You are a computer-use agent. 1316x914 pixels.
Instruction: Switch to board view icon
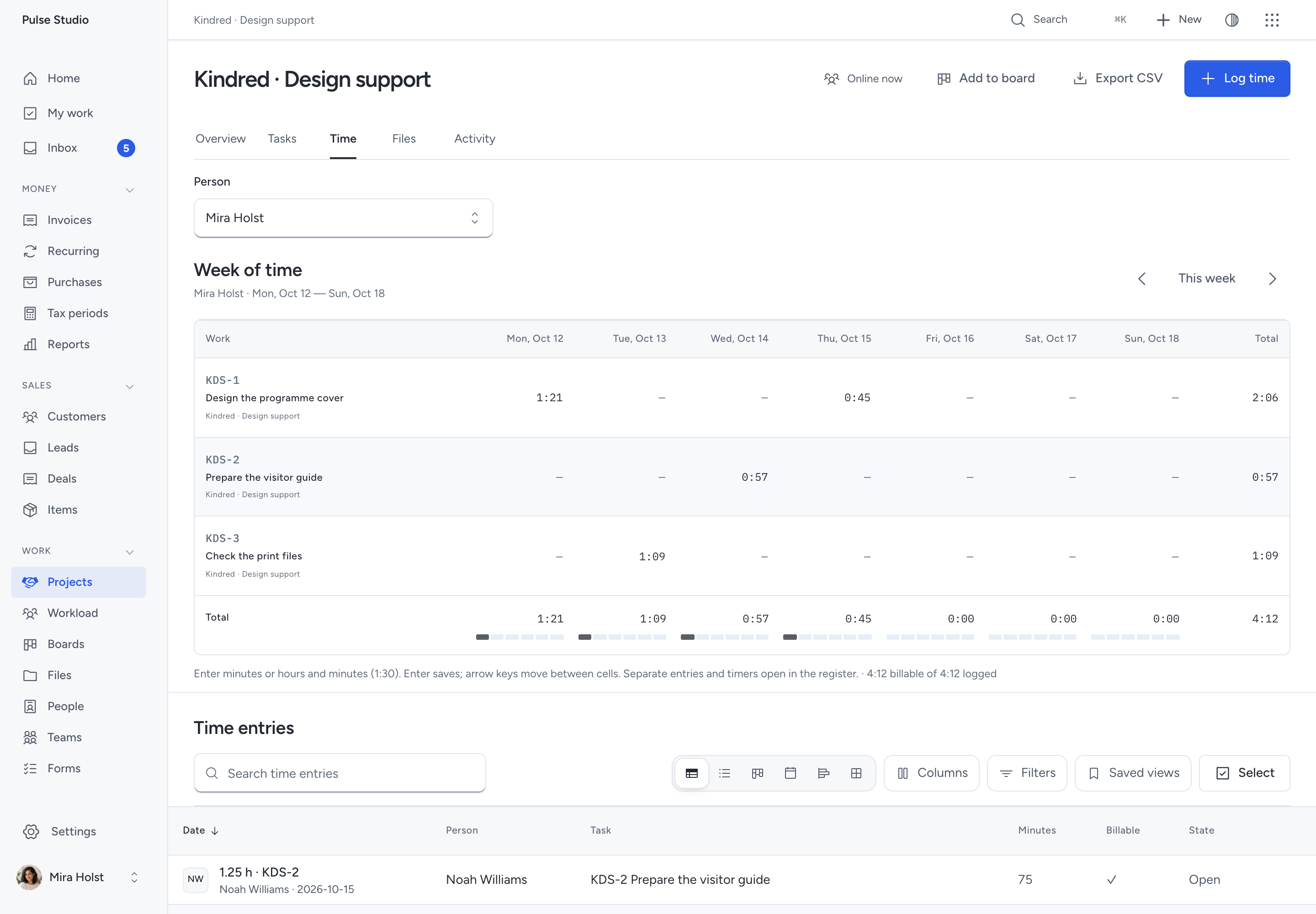click(758, 773)
